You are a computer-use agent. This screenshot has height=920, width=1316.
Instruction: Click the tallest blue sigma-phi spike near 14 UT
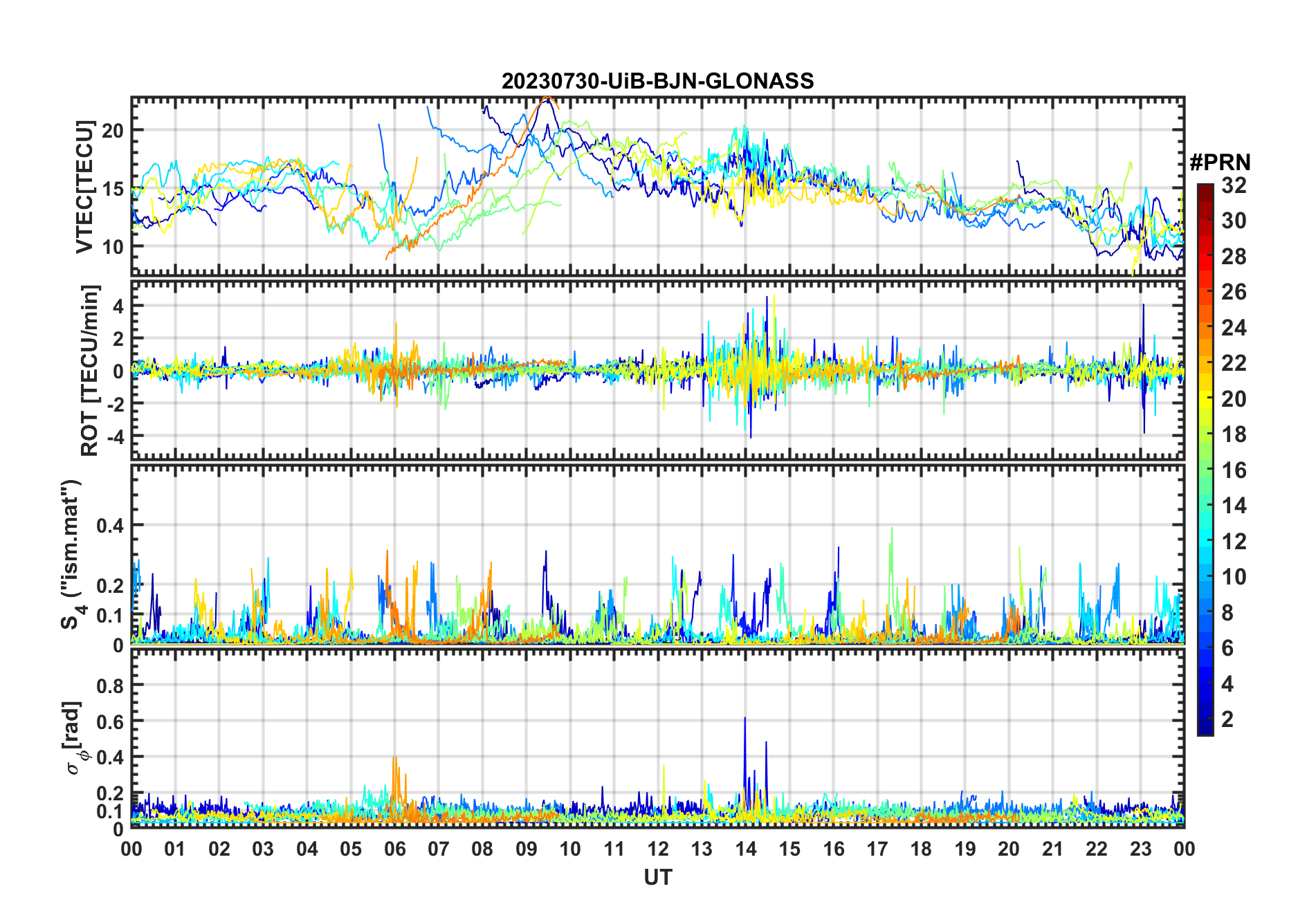point(744,721)
